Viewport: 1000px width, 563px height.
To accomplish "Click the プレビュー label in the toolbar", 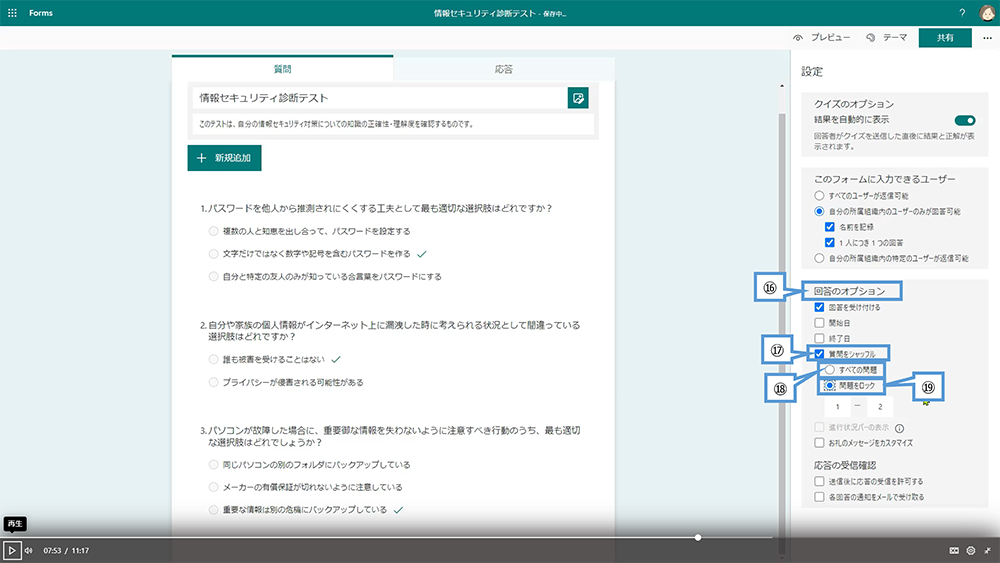I will (x=830, y=38).
